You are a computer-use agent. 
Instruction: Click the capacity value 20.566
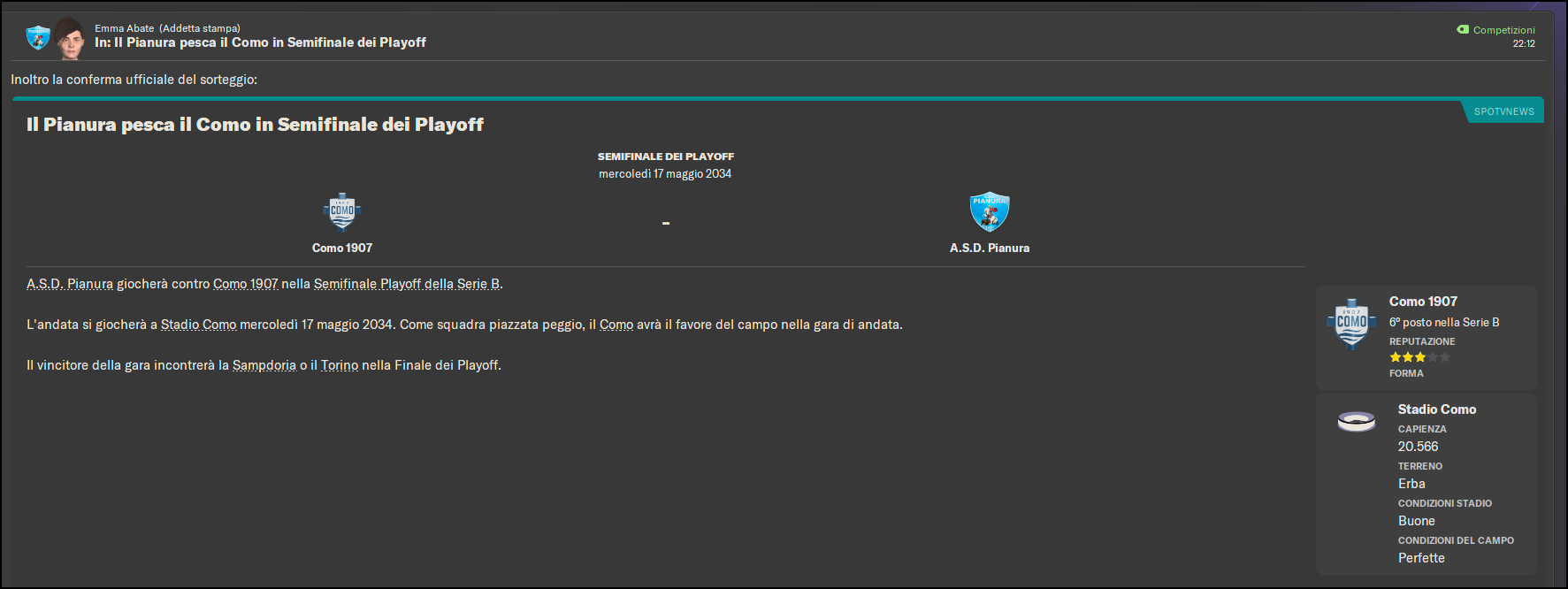[x=1418, y=447]
